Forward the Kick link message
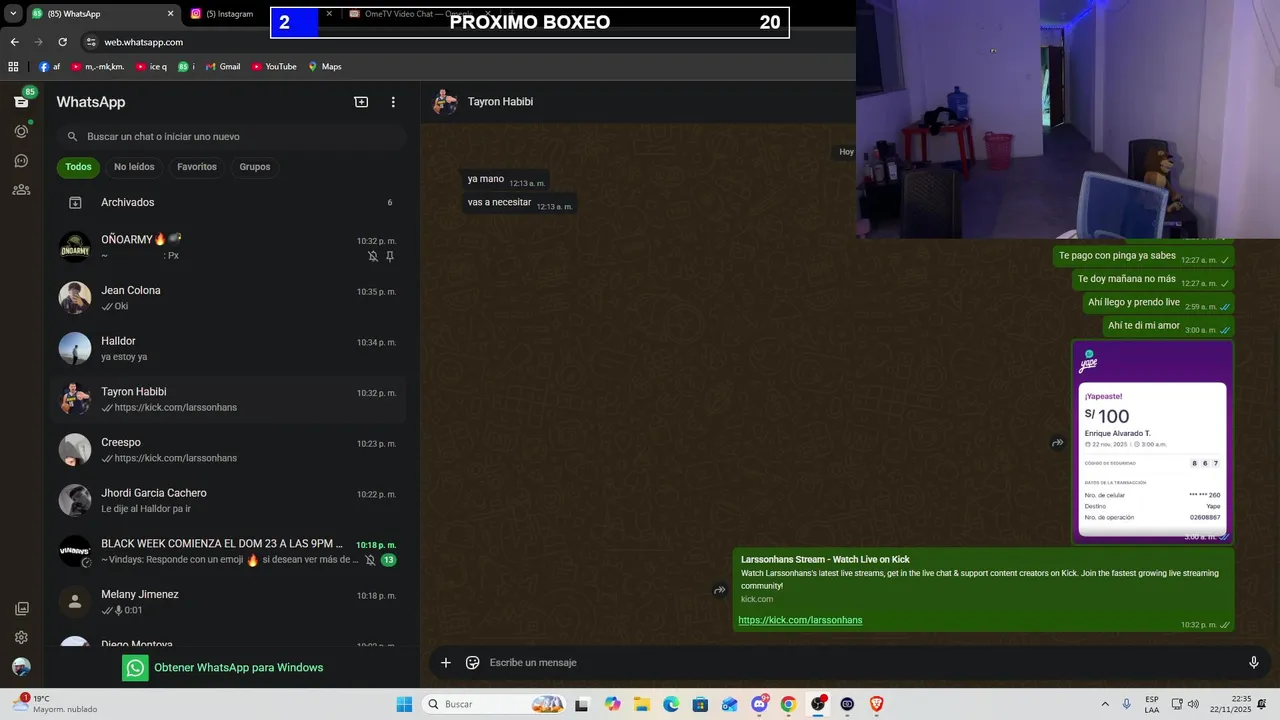The image size is (1280, 720). click(x=719, y=590)
